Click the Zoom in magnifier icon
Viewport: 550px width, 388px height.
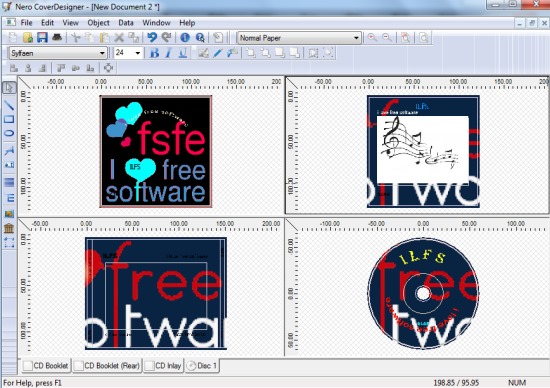point(372,38)
